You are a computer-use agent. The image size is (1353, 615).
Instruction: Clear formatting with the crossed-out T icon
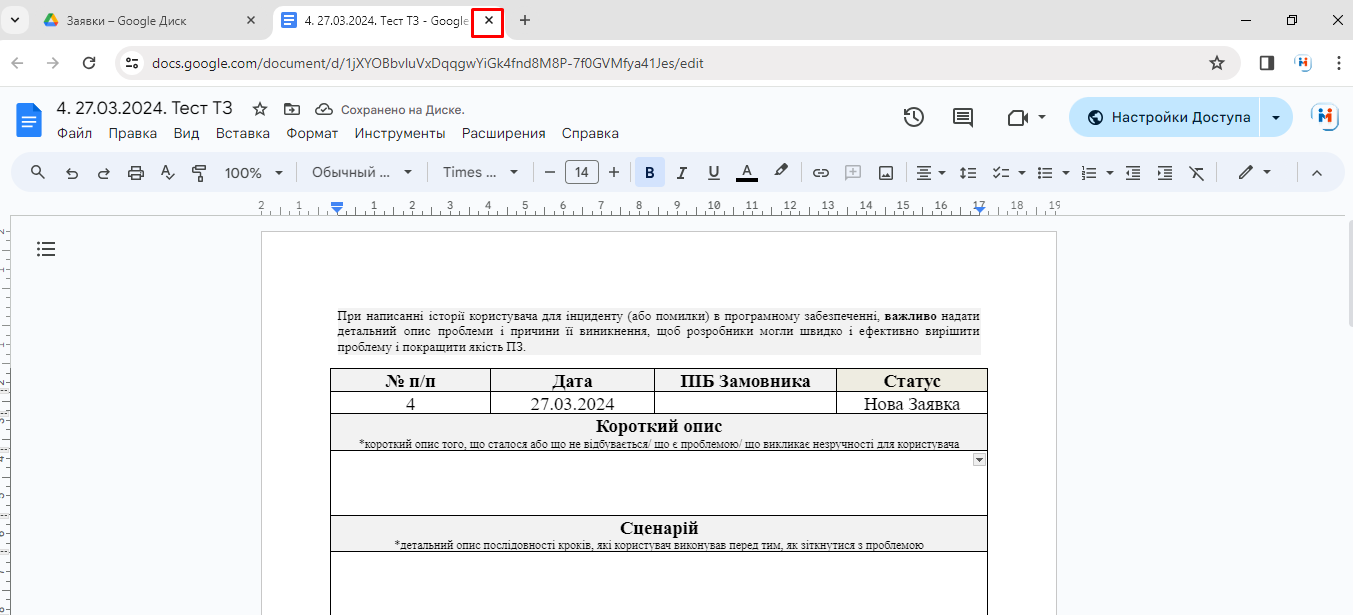pos(1196,173)
